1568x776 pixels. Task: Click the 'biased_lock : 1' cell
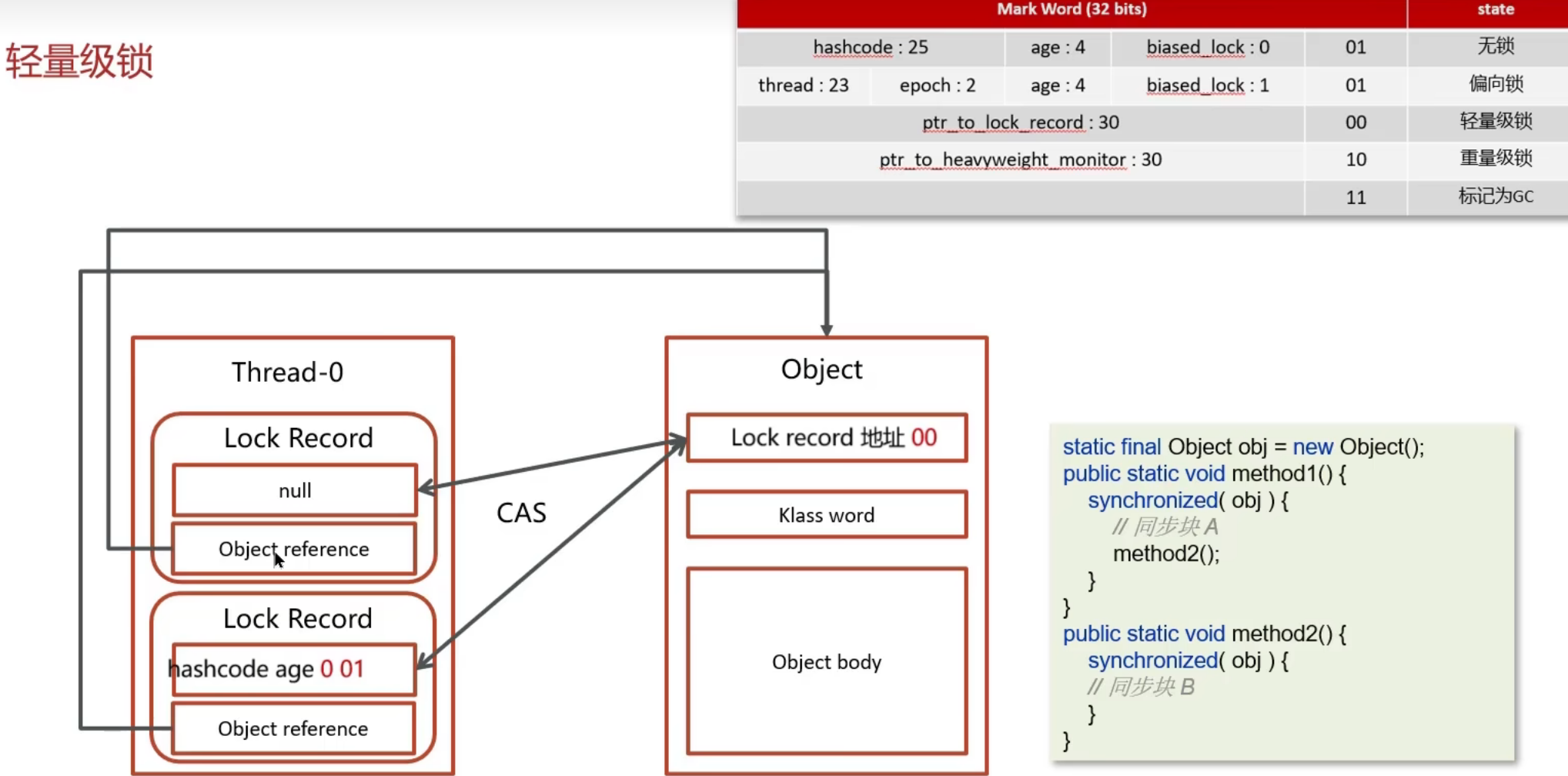coord(1207,85)
